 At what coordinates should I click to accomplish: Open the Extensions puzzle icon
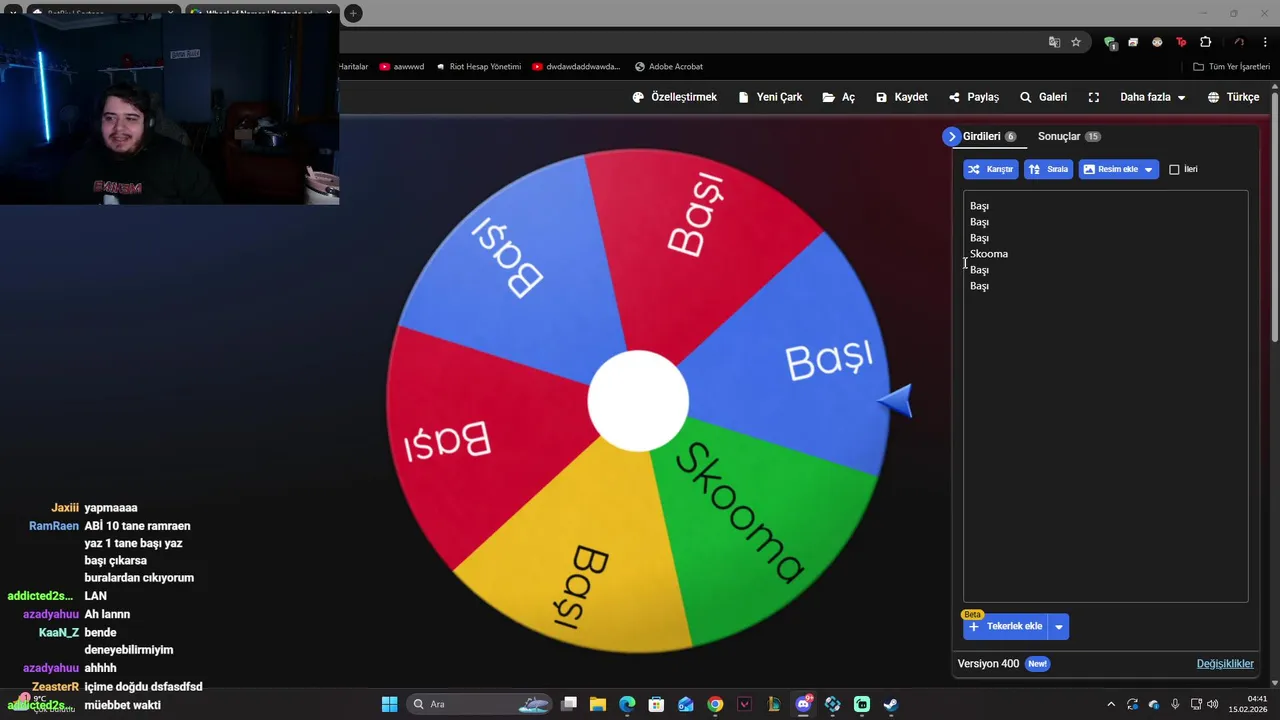pyautogui.click(x=1205, y=42)
